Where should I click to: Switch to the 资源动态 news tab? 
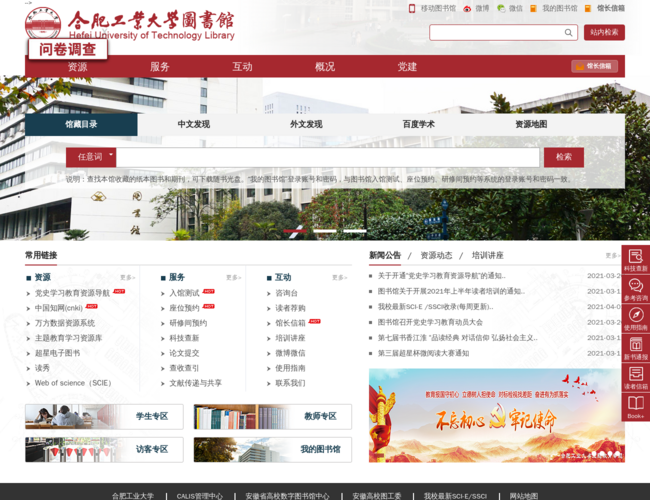[x=436, y=255]
